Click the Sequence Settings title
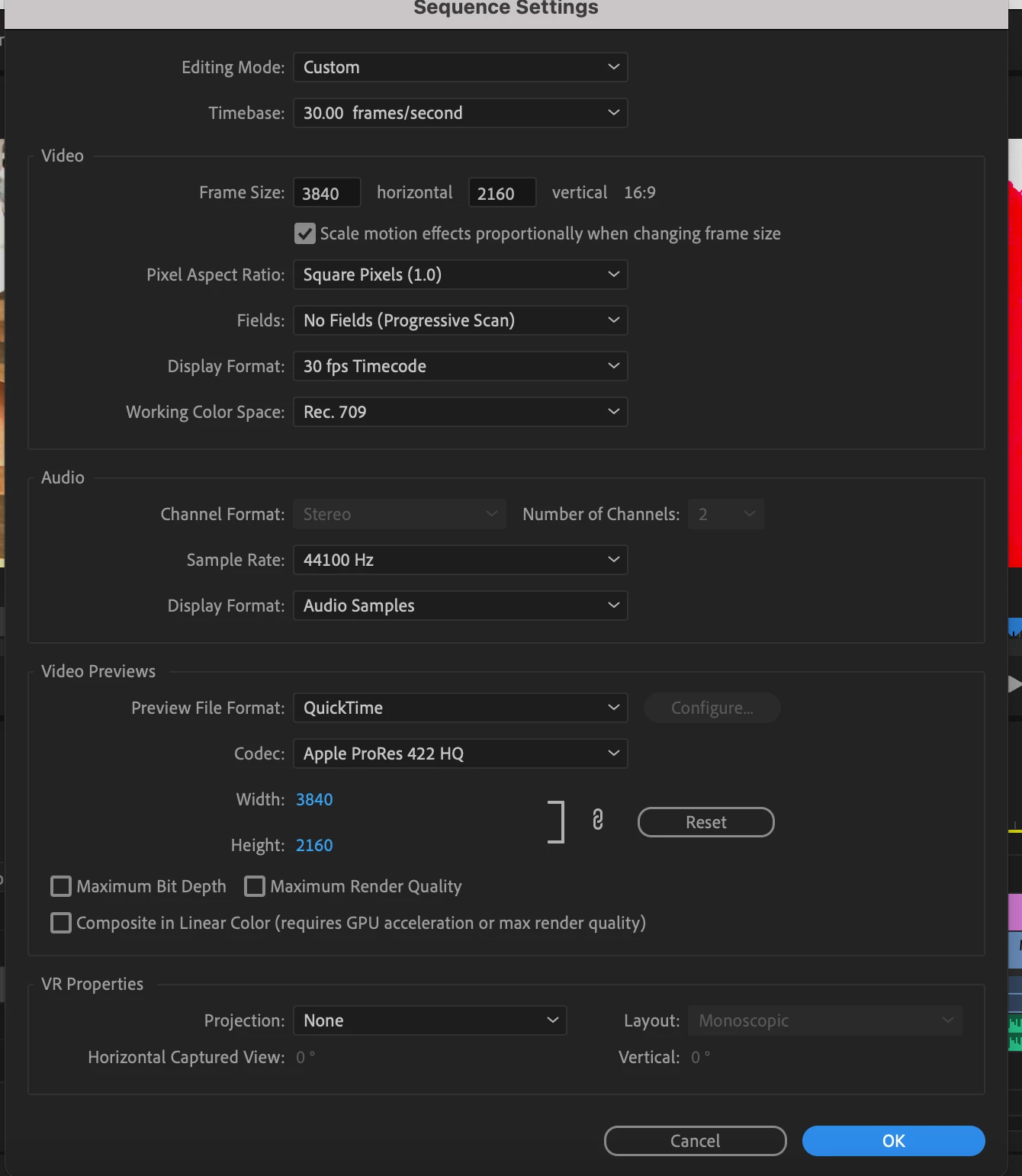Viewport: 1022px width, 1176px height. point(506,8)
